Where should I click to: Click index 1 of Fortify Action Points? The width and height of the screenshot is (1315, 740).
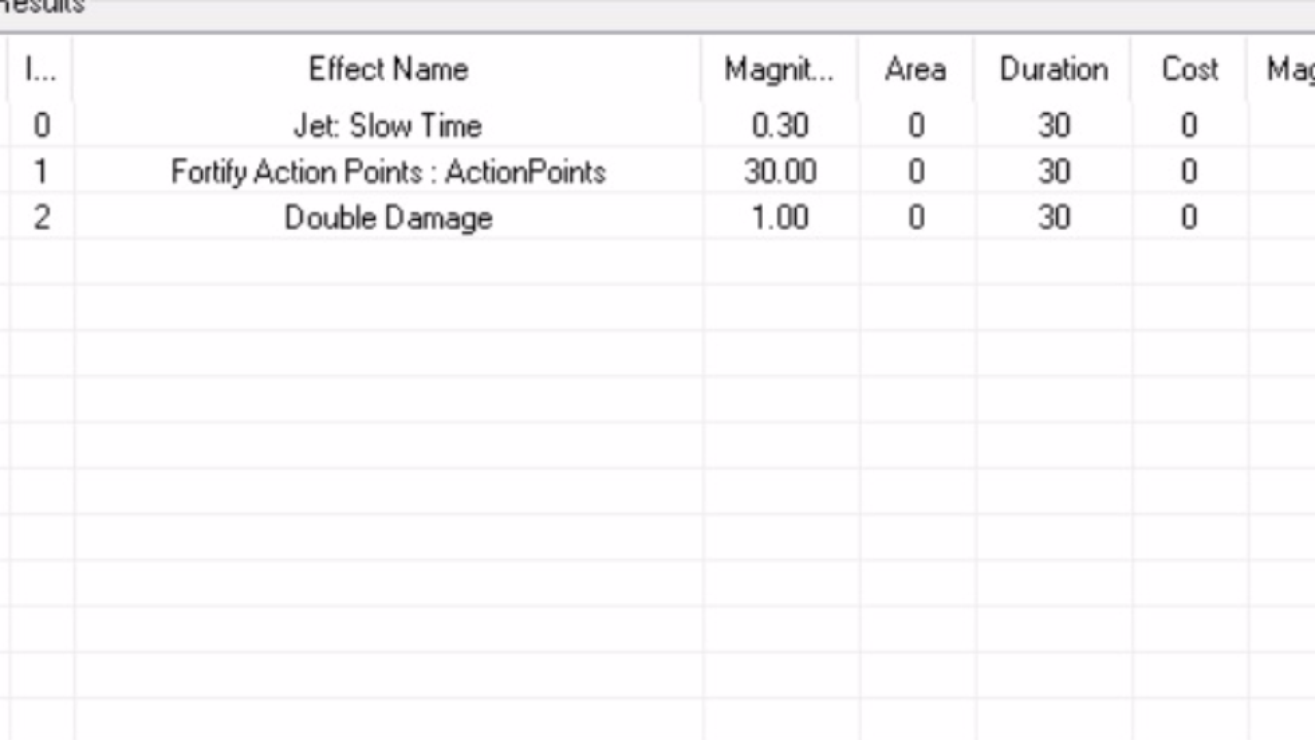(x=41, y=172)
